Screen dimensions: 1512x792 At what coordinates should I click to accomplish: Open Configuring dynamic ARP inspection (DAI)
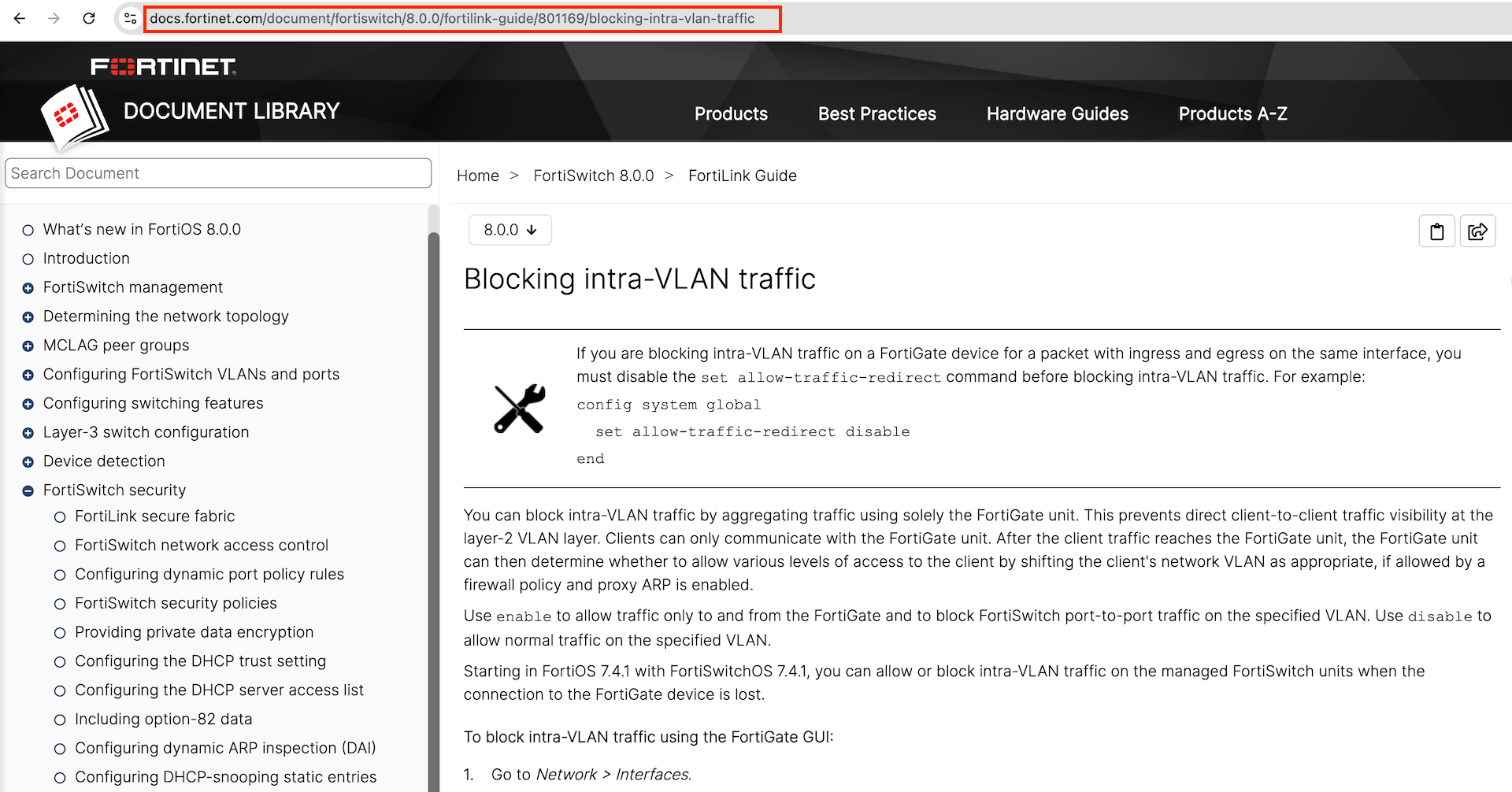(225, 748)
